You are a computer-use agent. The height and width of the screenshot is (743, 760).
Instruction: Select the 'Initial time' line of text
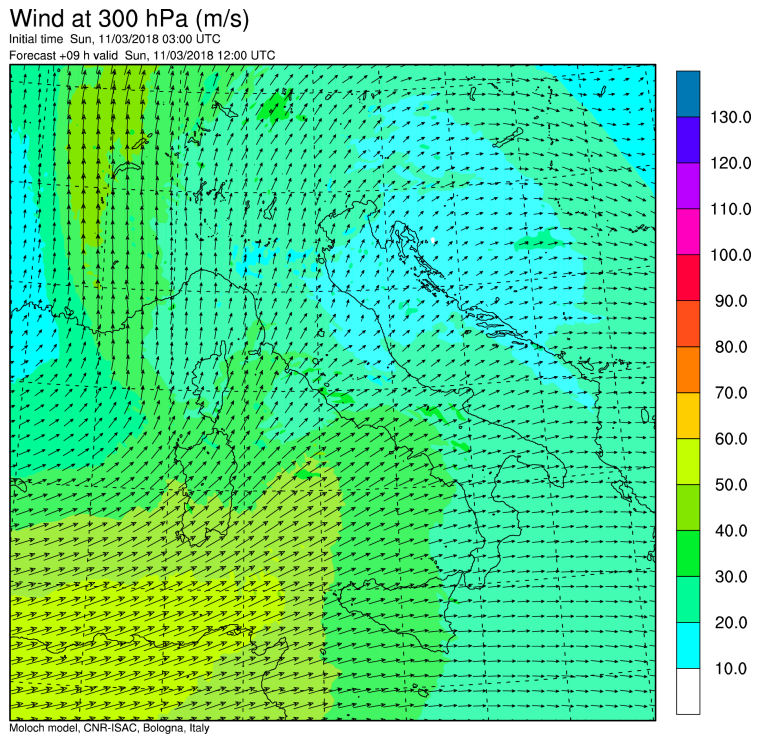coord(115,39)
